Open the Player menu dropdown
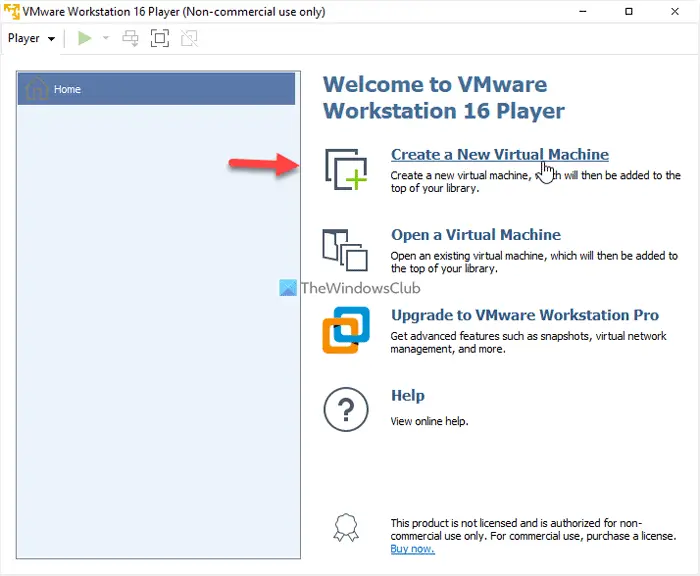The image size is (700, 576). click(31, 38)
